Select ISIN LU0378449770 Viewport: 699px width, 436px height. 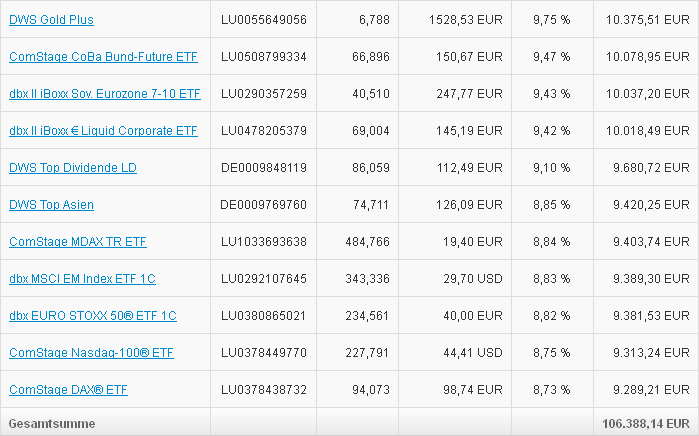pyautogui.click(x=264, y=353)
